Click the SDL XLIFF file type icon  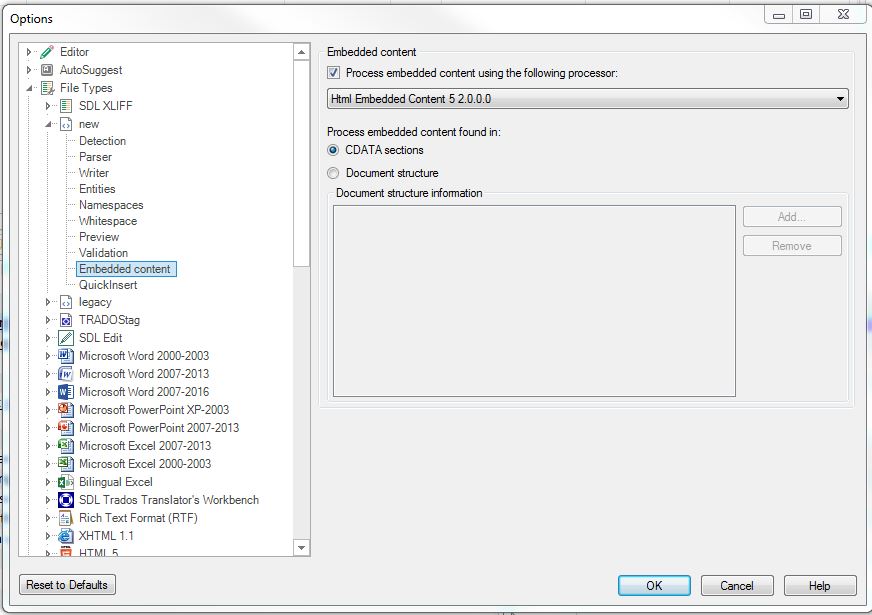66,106
